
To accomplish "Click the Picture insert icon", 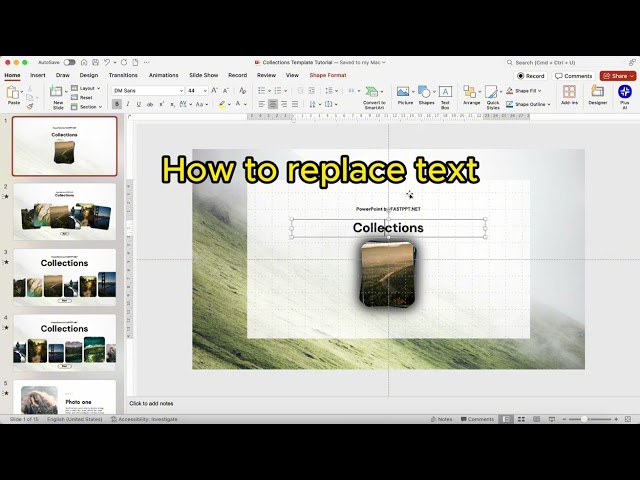I will (403, 92).
